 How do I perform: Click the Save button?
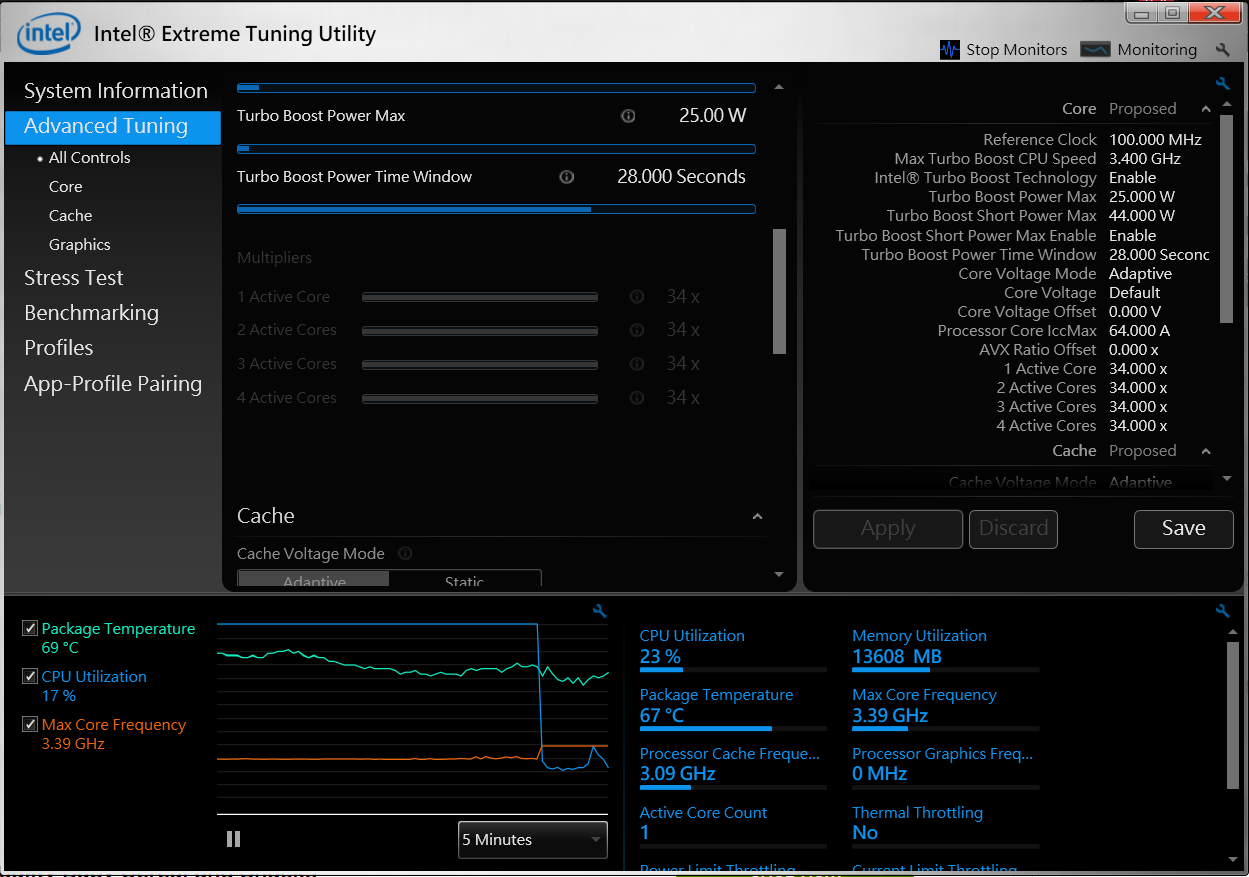point(1183,529)
